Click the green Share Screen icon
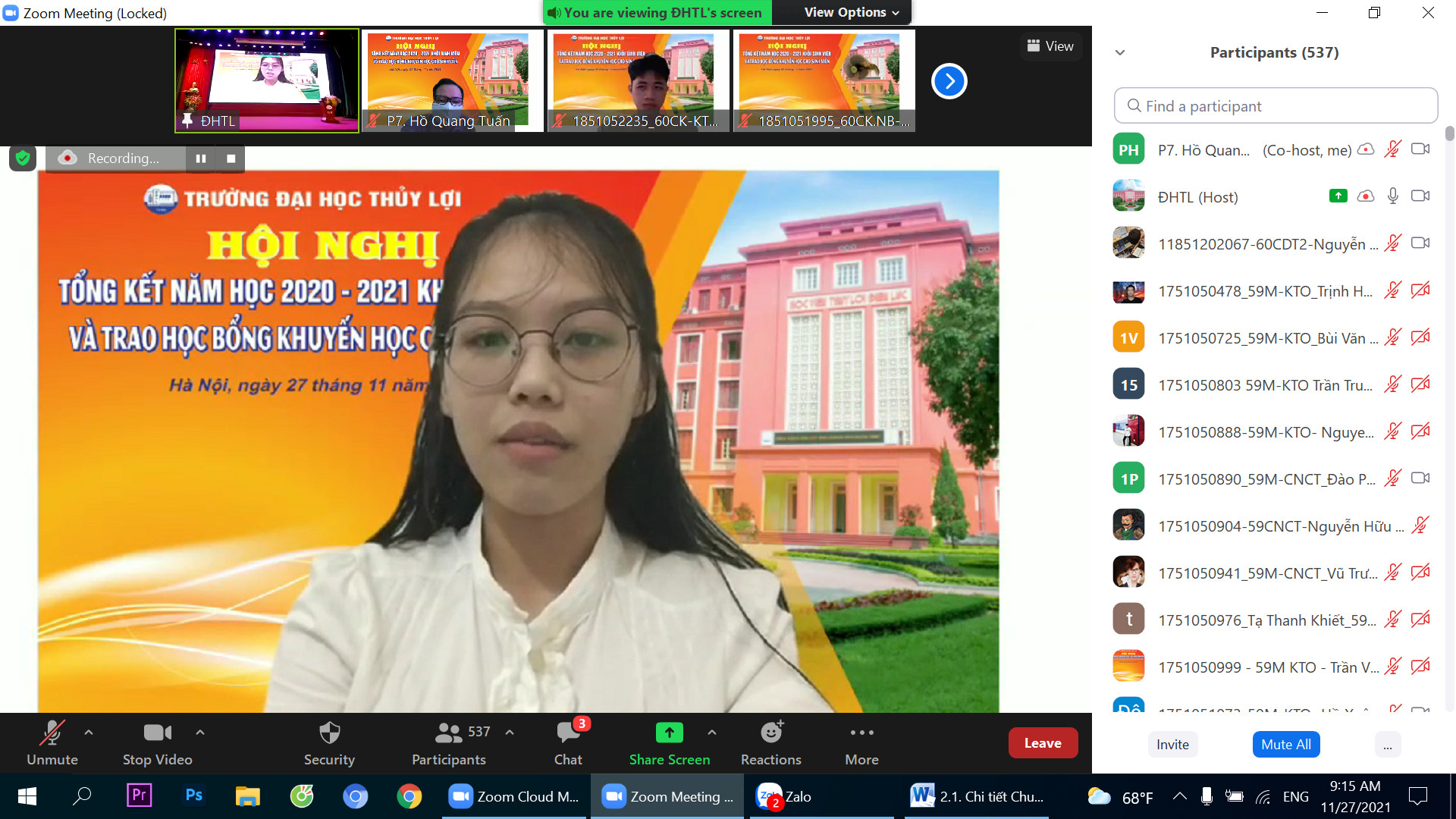The image size is (1456, 819). (x=669, y=733)
